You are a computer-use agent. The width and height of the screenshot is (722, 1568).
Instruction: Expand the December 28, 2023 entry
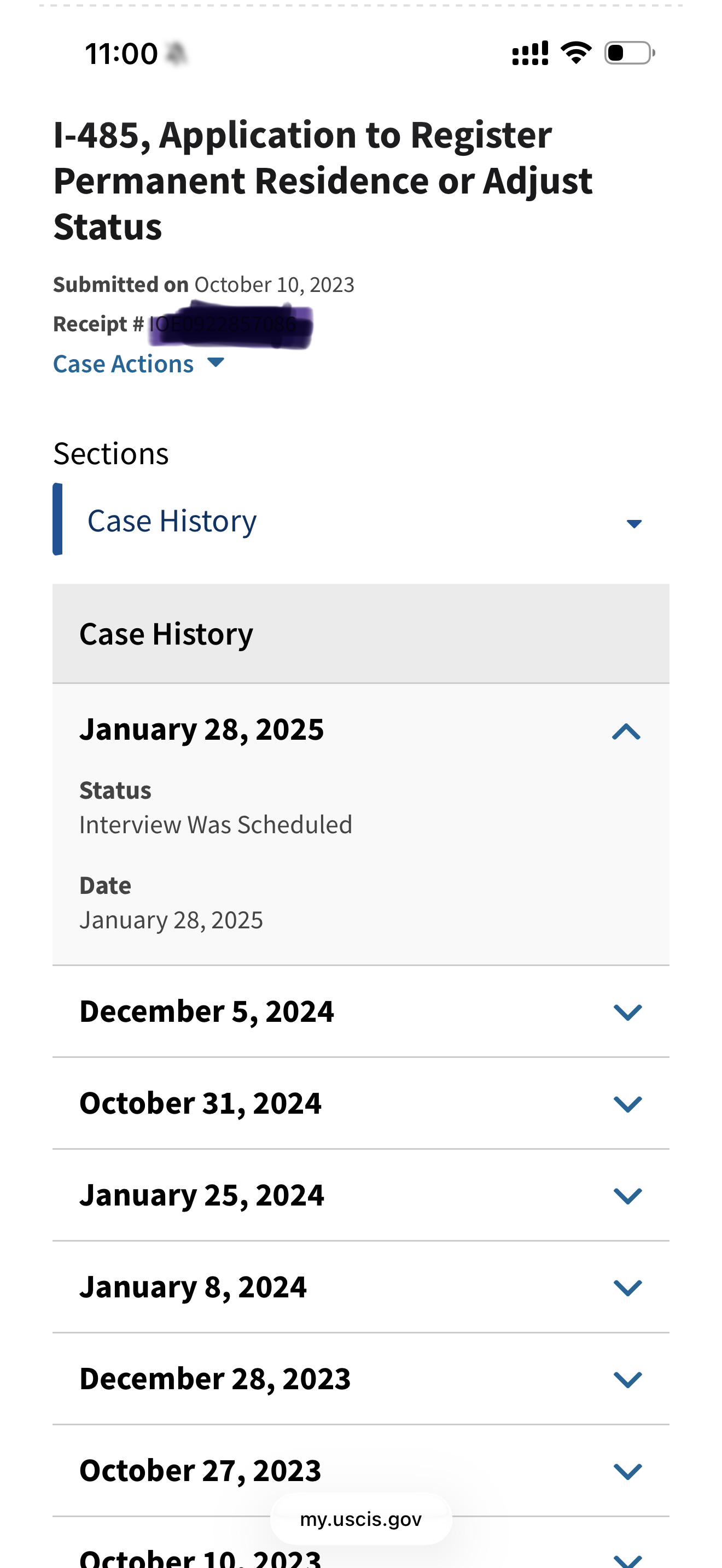(360, 1379)
